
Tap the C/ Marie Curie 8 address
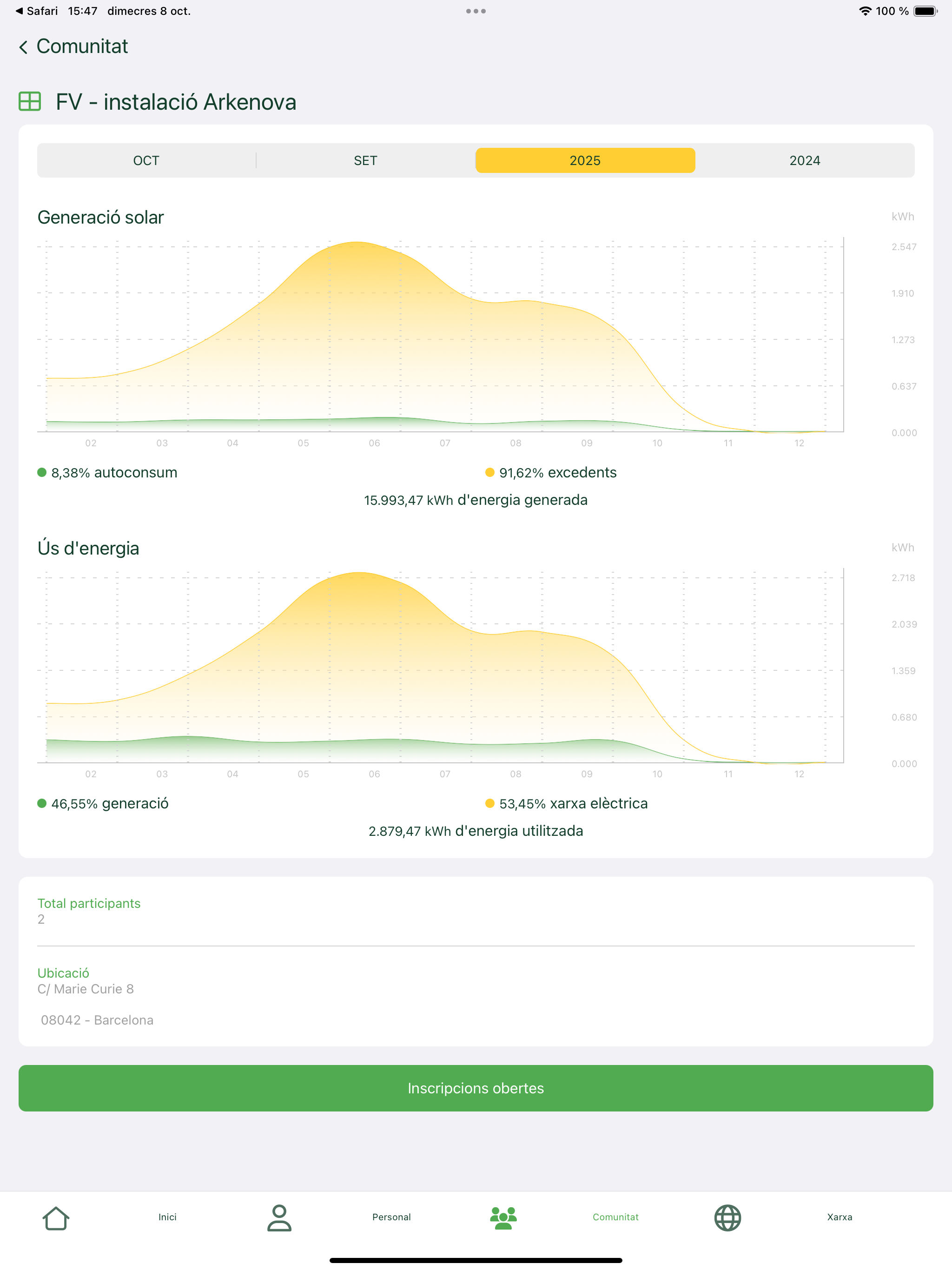(86, 989)
